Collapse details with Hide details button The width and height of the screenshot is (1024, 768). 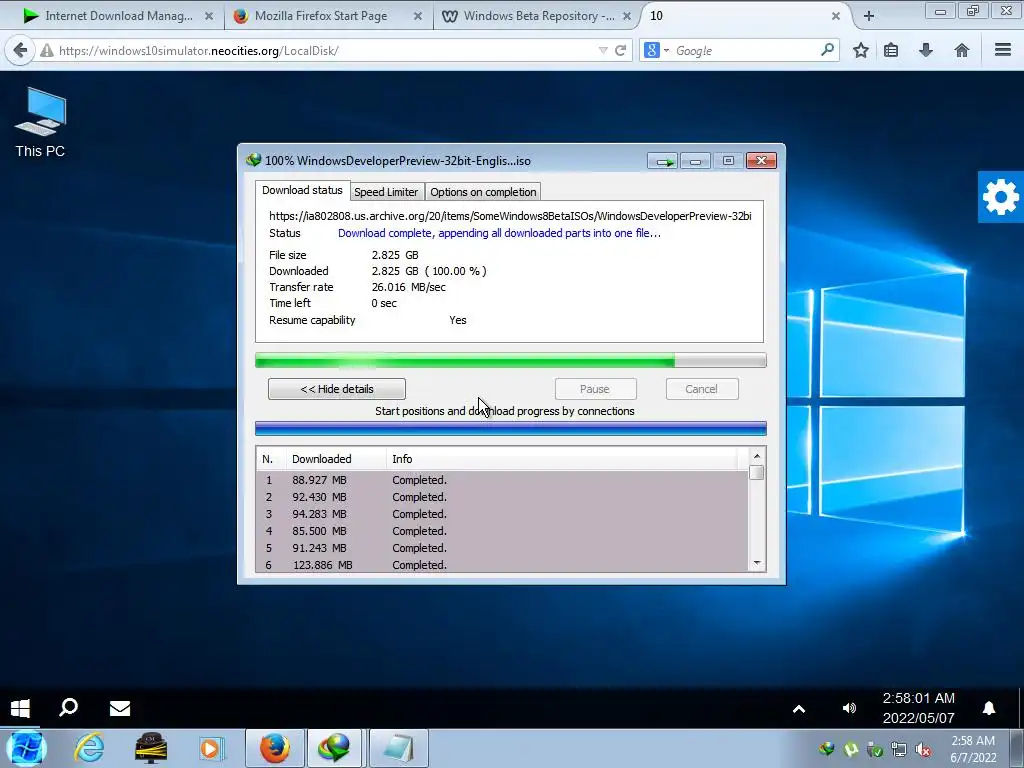pos(337,389)
